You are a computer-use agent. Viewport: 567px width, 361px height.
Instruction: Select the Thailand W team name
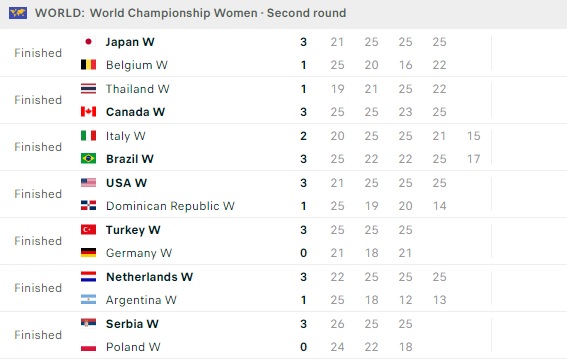137,89
